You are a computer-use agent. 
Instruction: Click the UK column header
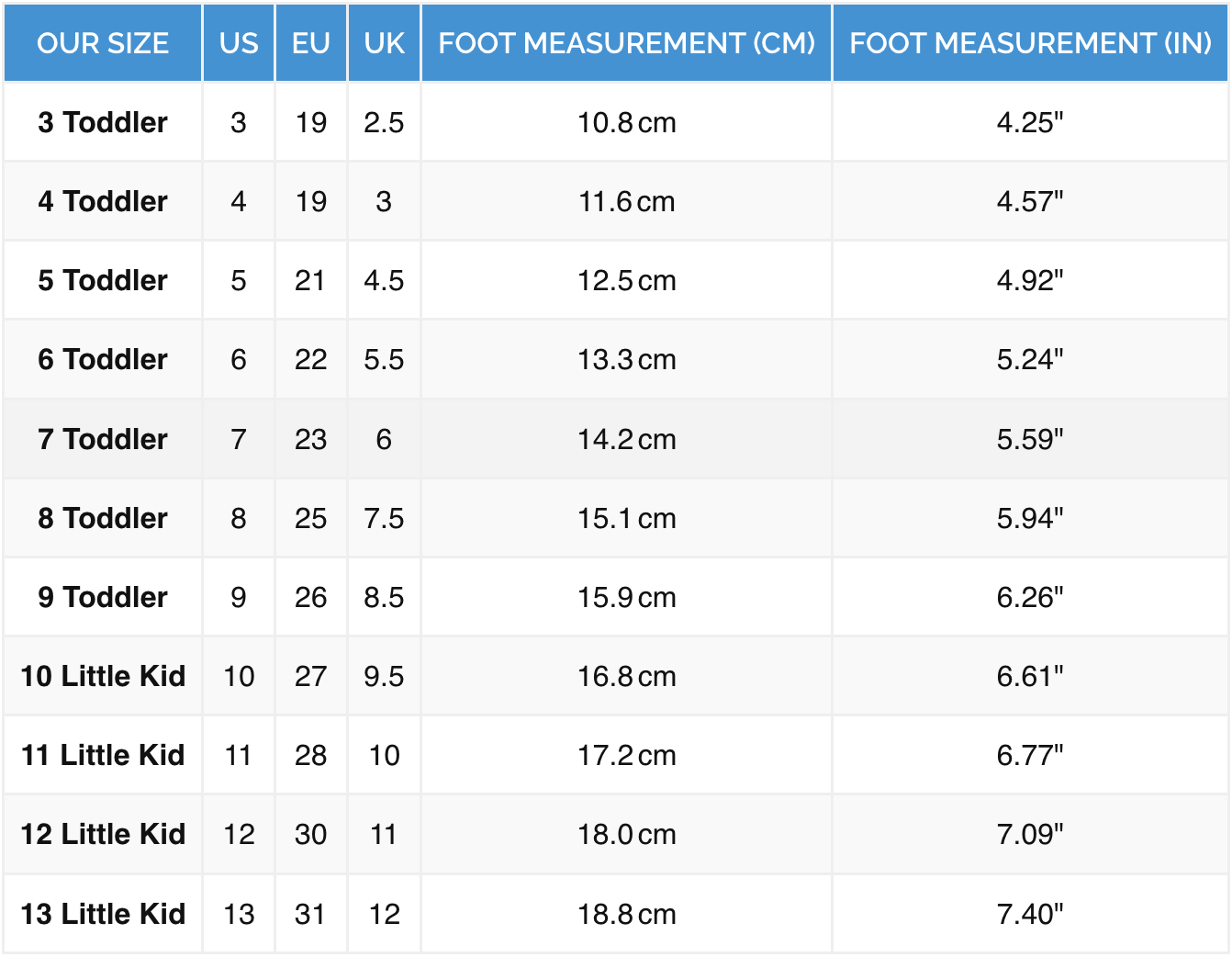(x=384, y=43)
